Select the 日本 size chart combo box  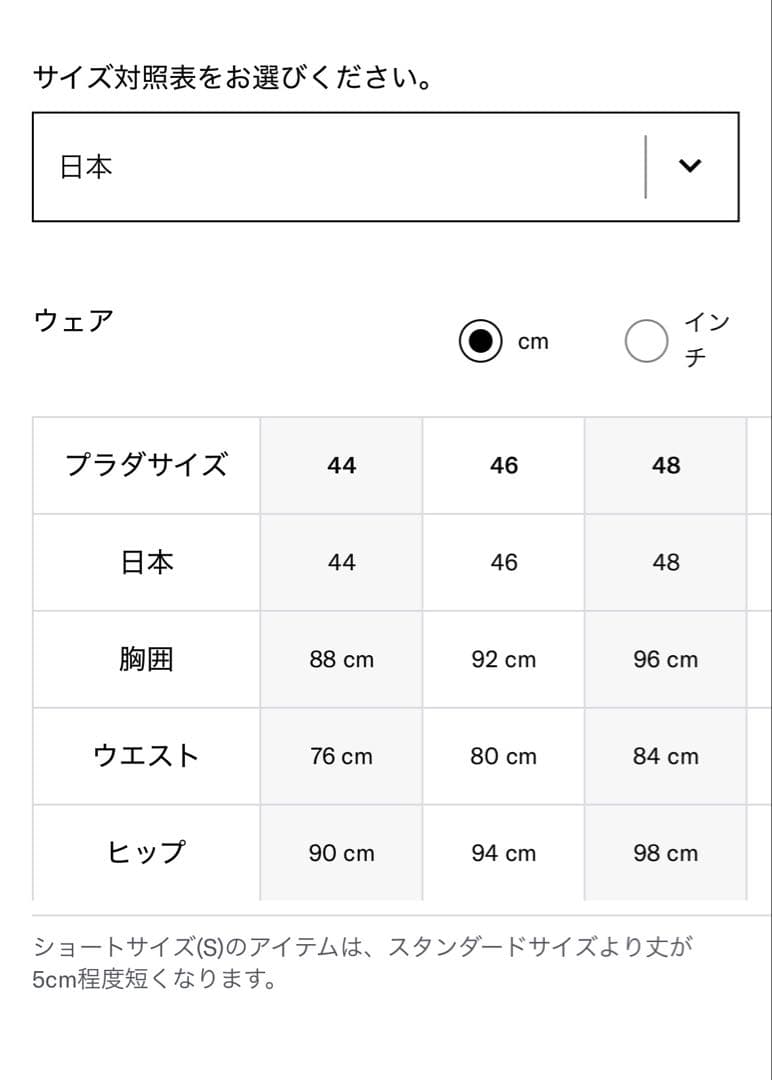[340, 167]
